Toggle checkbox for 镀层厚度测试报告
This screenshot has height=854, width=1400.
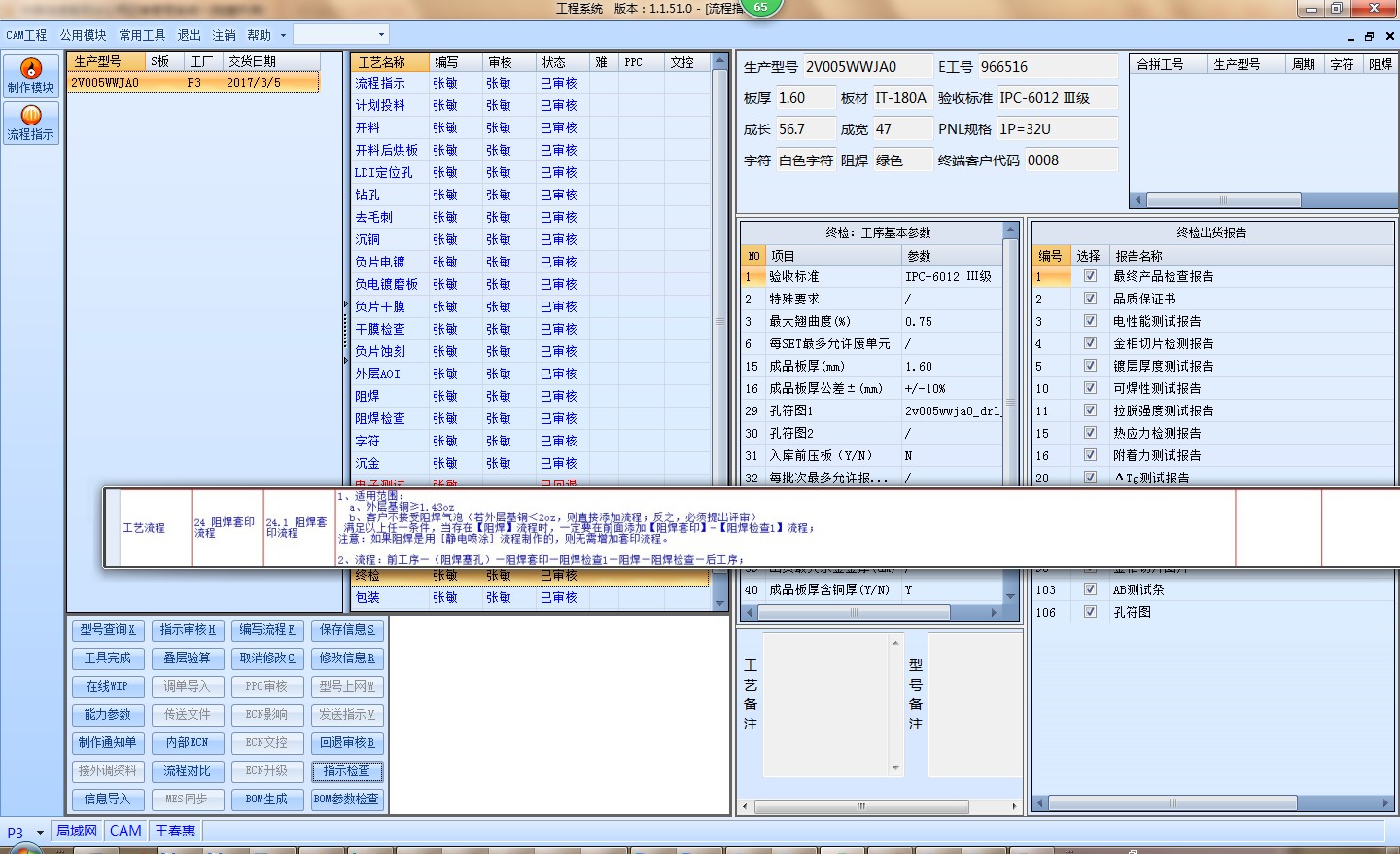(1090, 366)
